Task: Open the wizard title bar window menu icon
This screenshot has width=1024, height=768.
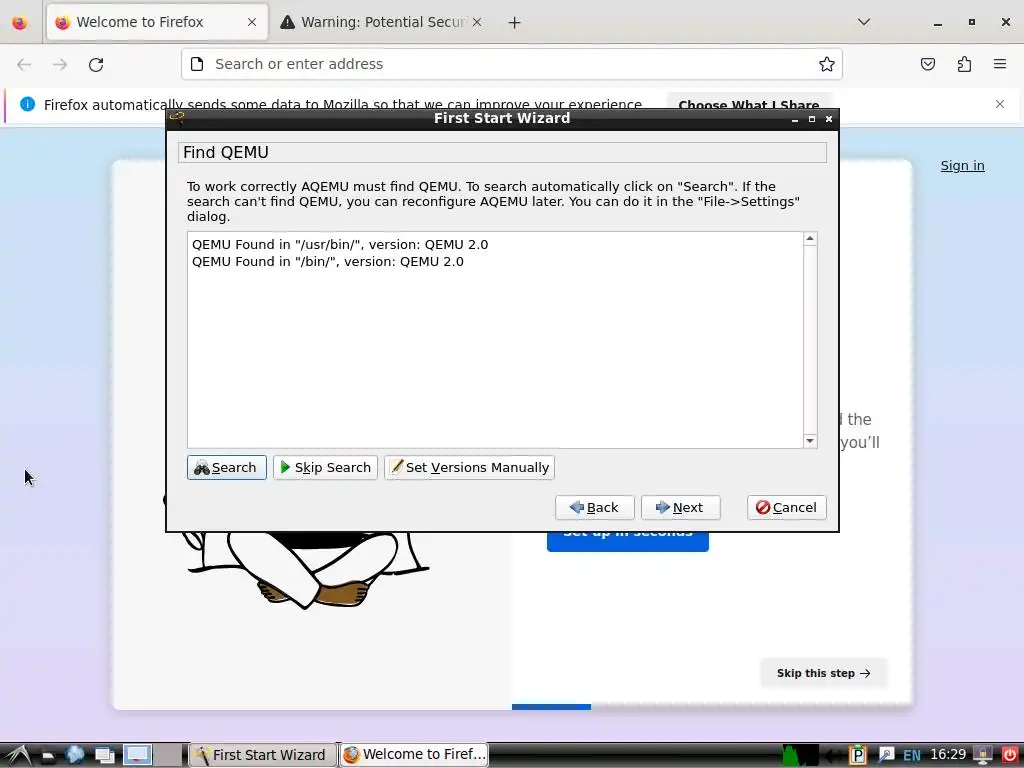Action: [177, 118]
